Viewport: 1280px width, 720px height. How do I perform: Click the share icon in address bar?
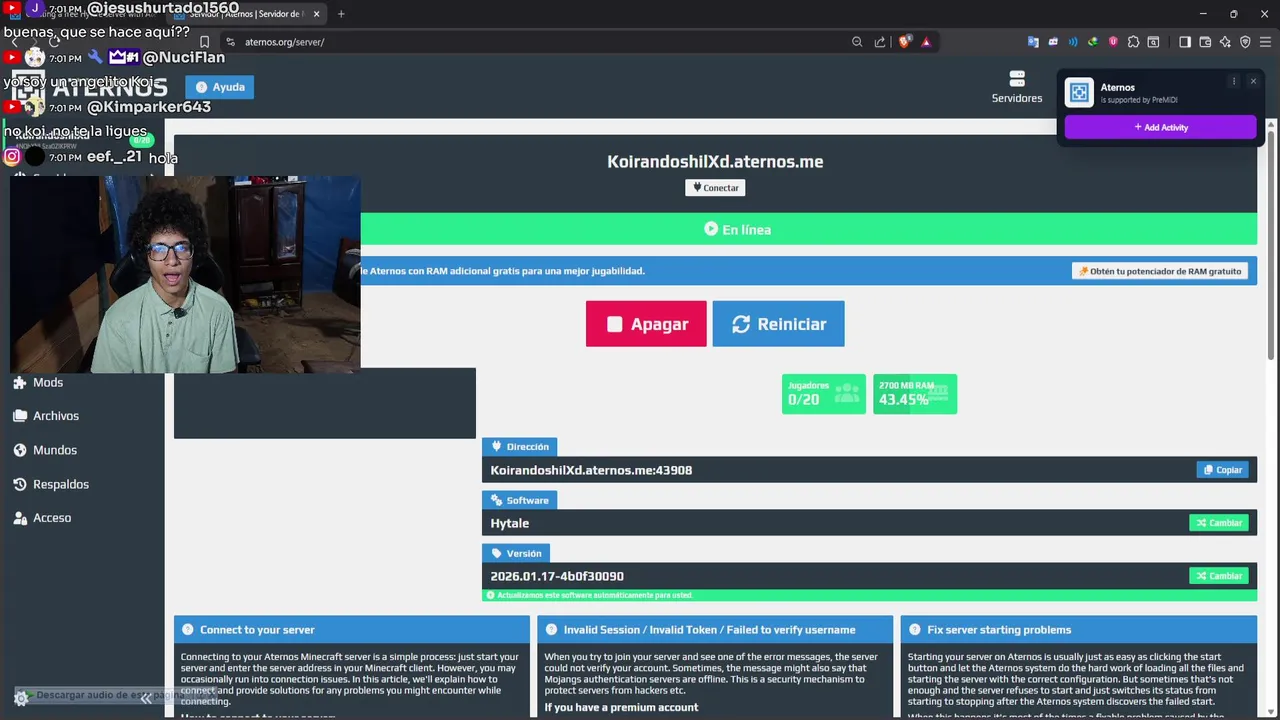(x=880, y=42)
